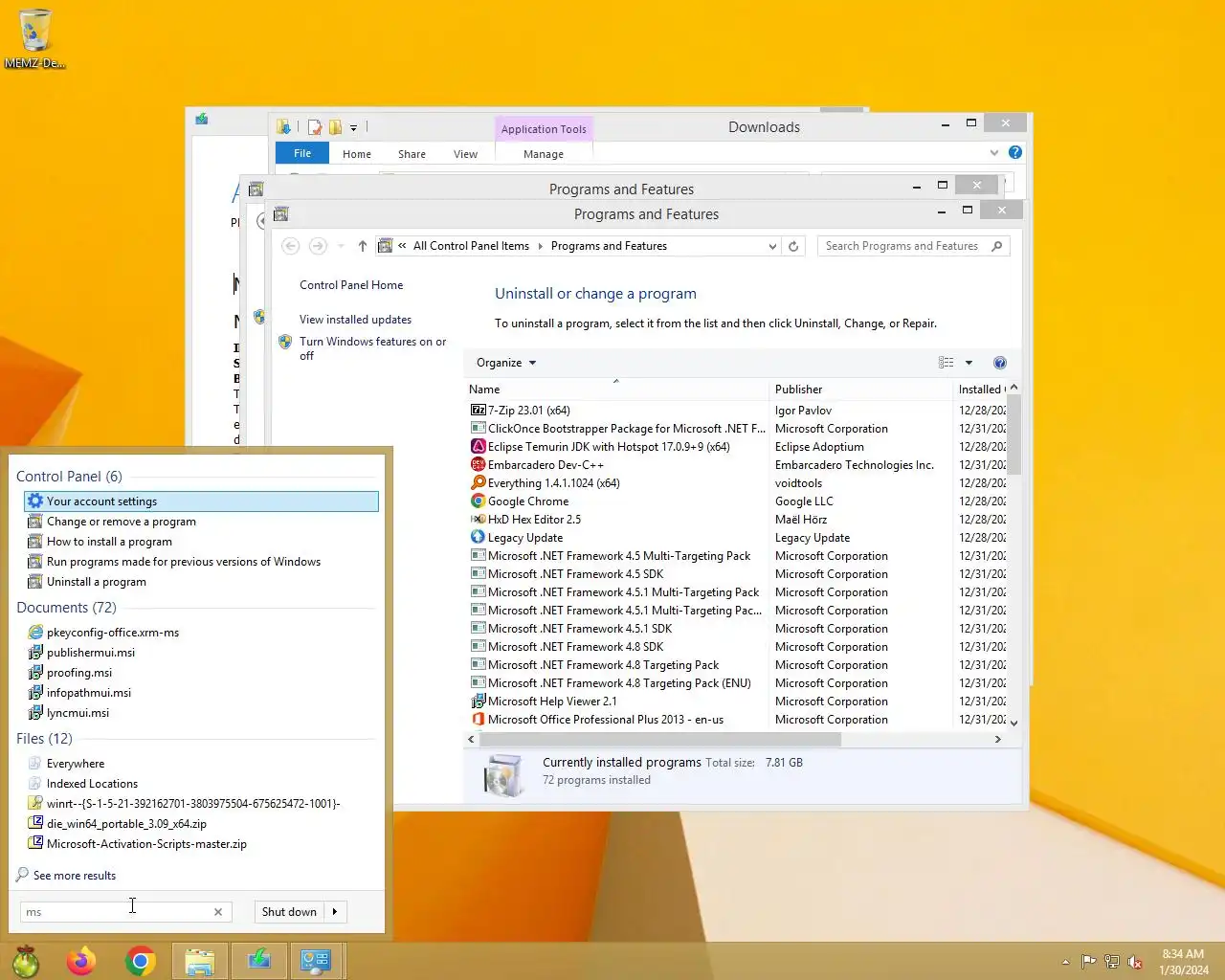Open Turn Windows features on or off
Viewport: 1225px width, 980px height.
coord(372,348)
